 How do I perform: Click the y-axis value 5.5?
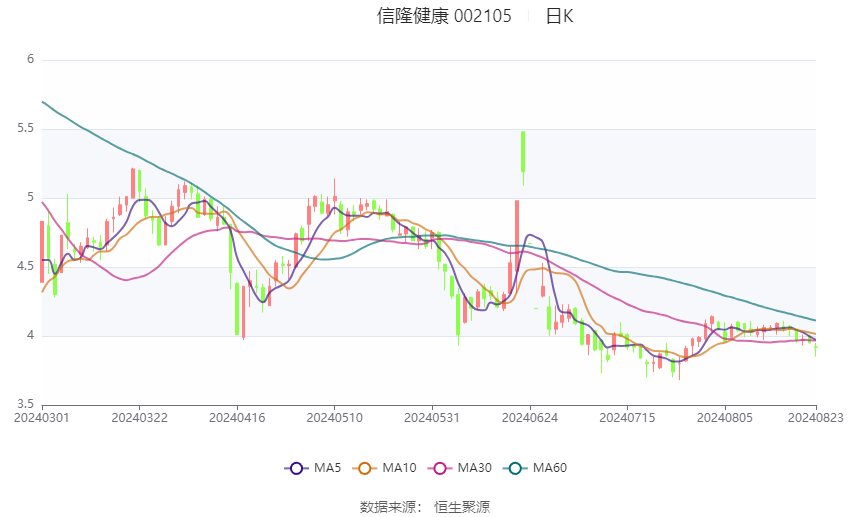pos(25,128)
